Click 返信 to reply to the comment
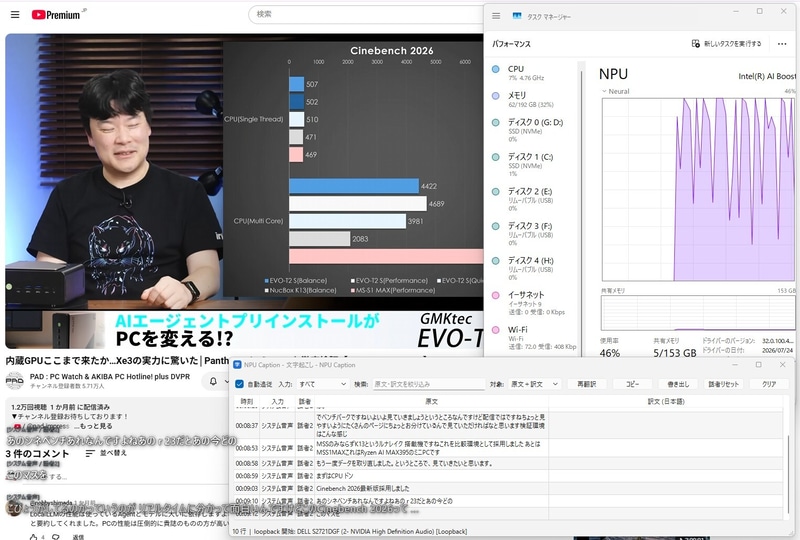The width and height of the screenshot is (800, 540). 78,537
